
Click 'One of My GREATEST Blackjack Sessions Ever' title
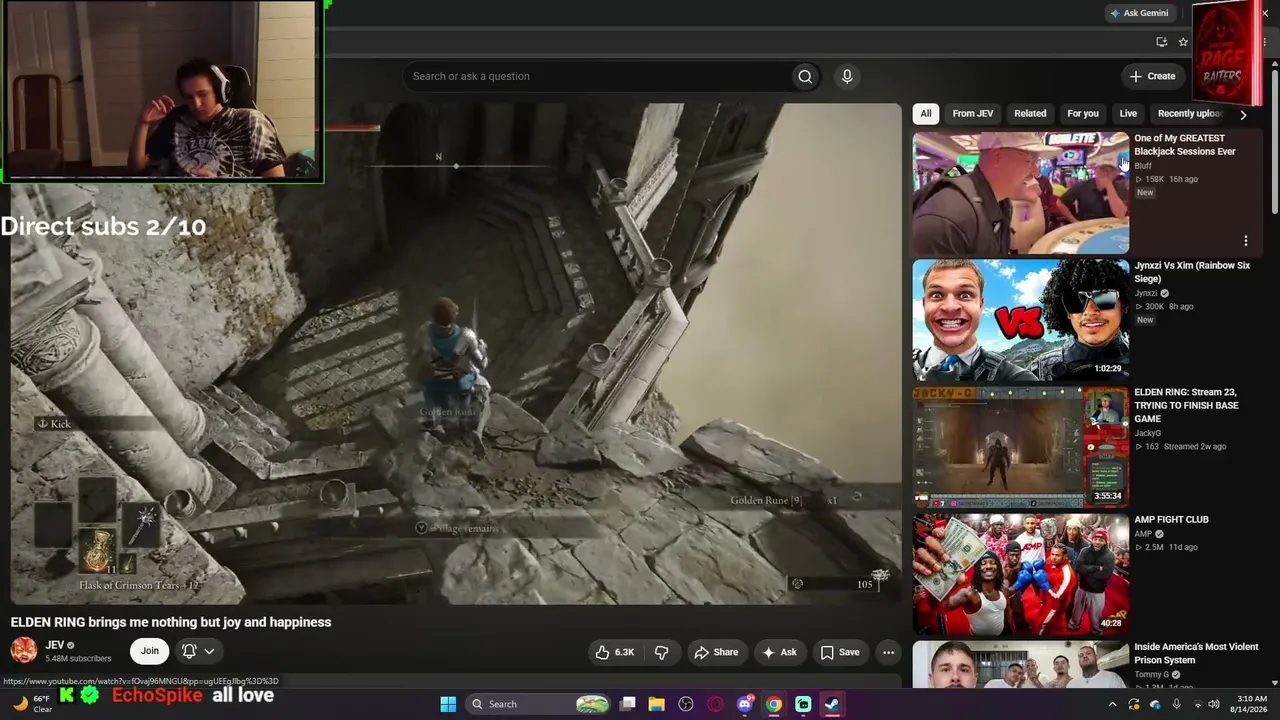1185,145
